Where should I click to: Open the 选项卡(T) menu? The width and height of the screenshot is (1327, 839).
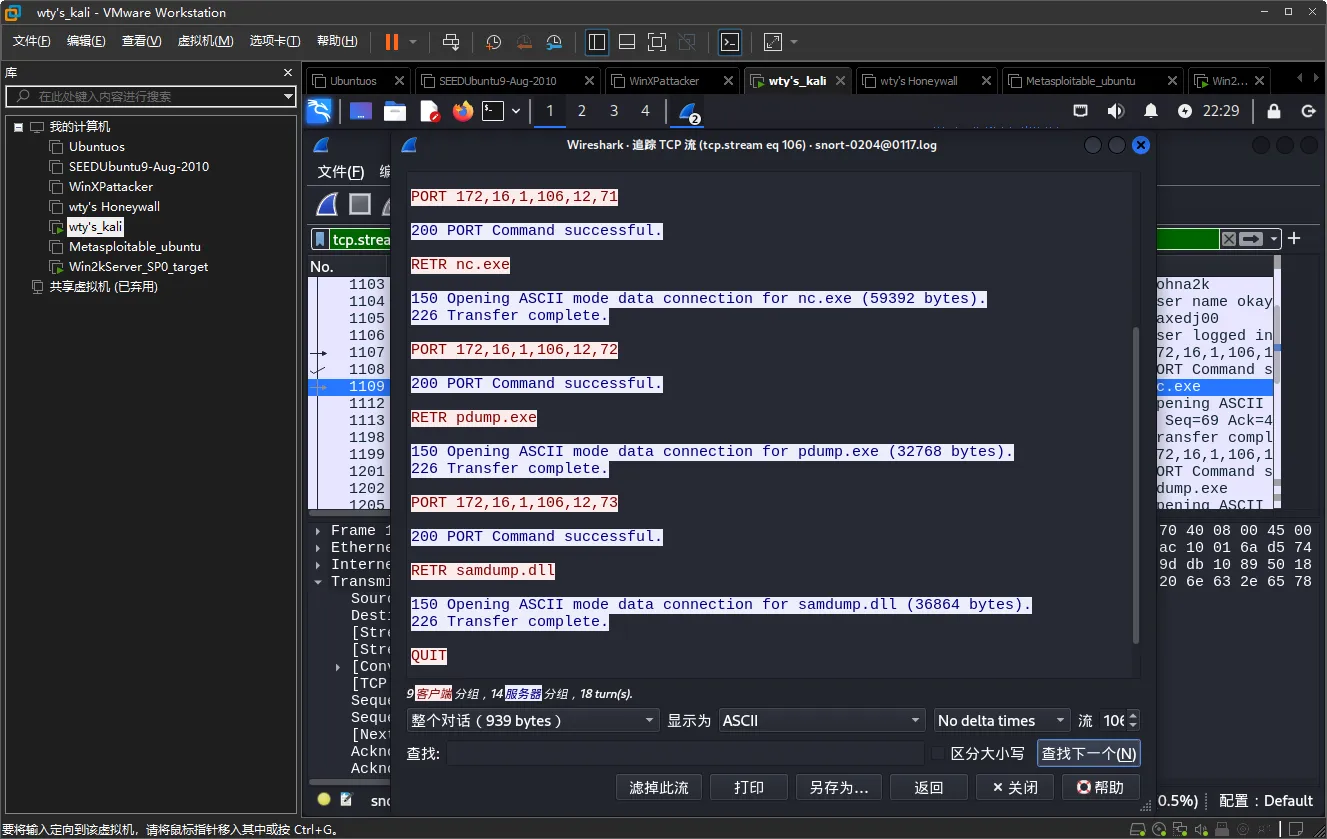[x=275, y=41]
